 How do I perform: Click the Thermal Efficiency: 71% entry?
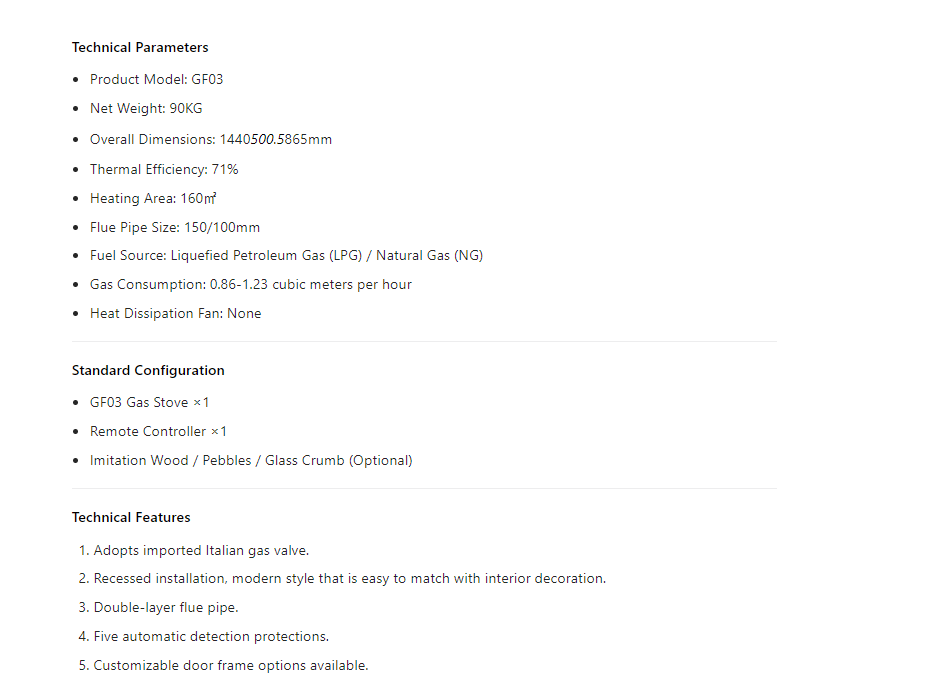tap(164, 169)
